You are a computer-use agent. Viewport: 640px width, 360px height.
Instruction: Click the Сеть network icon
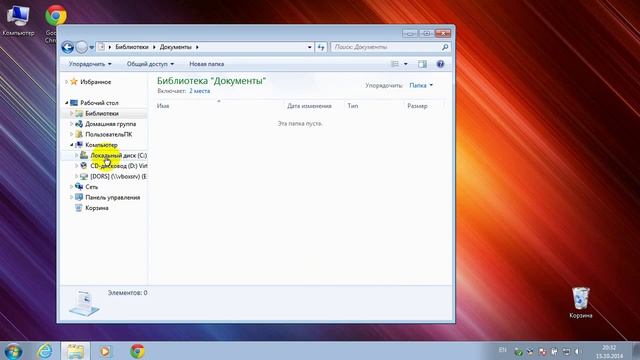79,187
